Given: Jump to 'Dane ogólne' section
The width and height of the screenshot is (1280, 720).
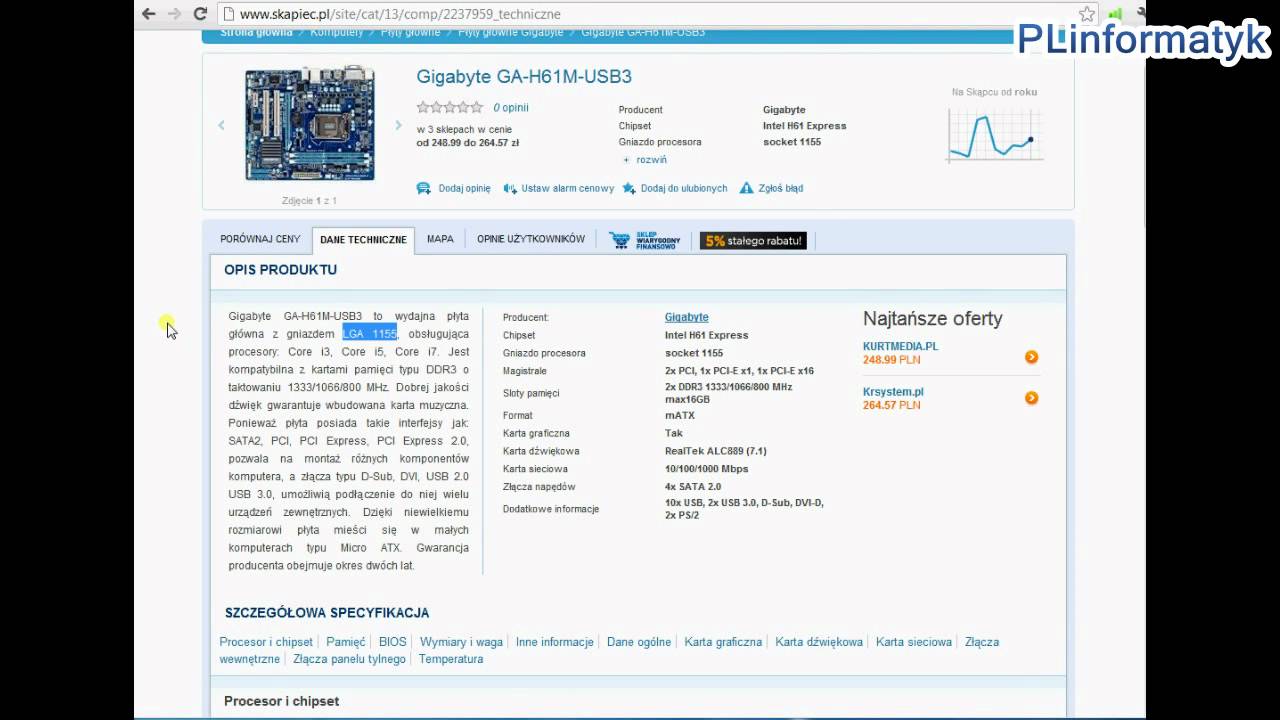Looking at the screenshot, I should [639, 642].
